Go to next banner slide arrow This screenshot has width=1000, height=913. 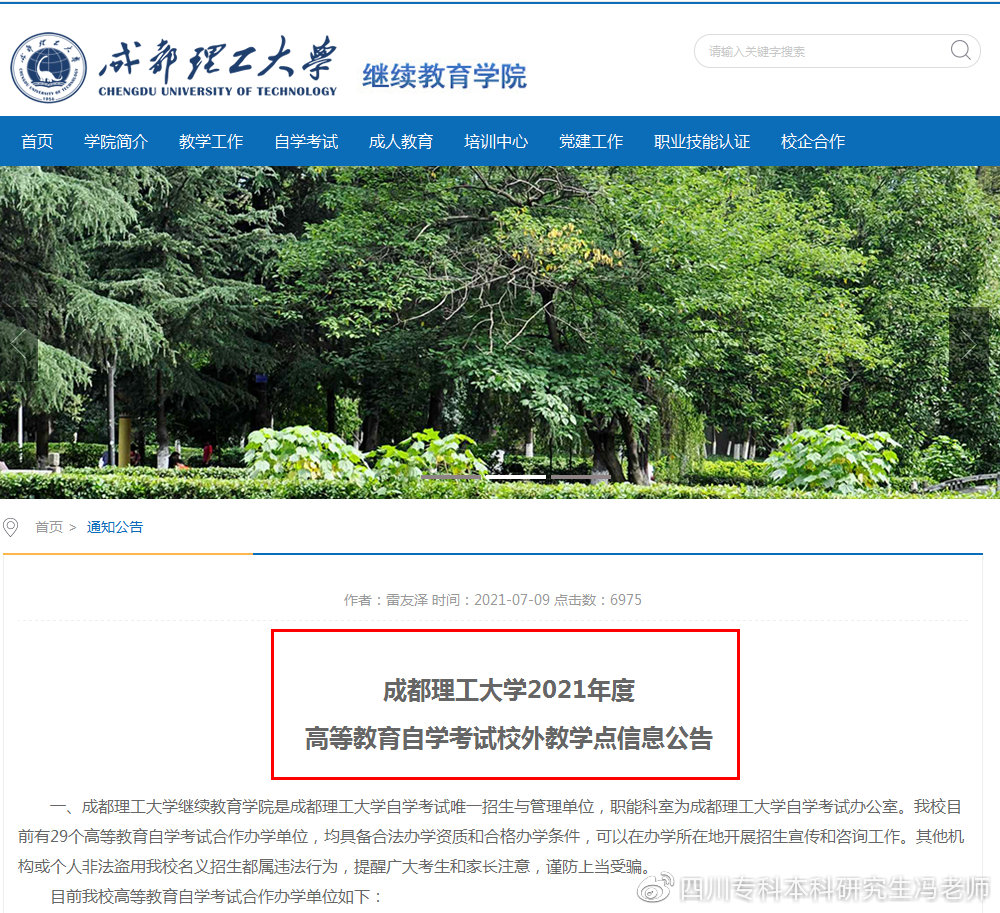click(969, 345)
